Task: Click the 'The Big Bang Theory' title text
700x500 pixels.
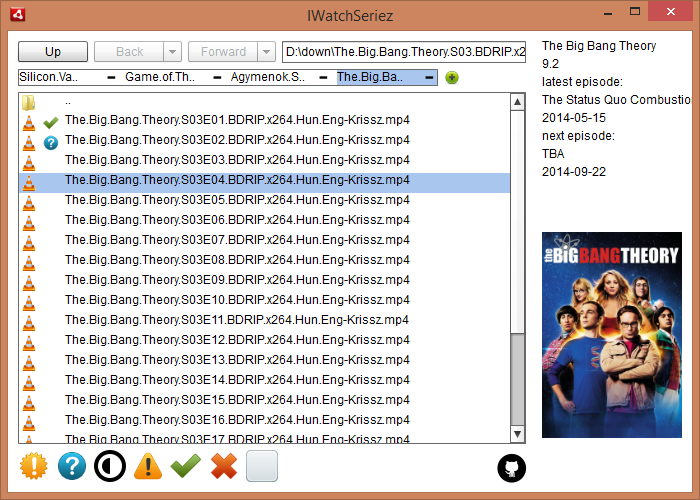Action: point(599,46)
